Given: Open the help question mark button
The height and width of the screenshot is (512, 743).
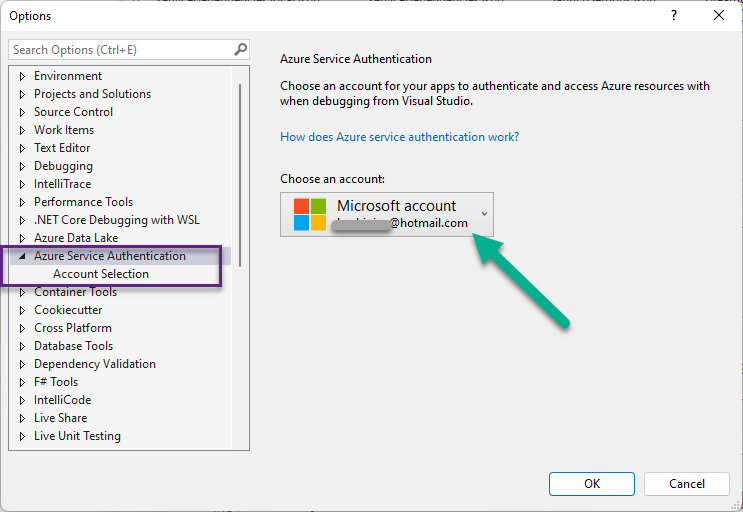Looking at the screenshot, I should (673, 16).
